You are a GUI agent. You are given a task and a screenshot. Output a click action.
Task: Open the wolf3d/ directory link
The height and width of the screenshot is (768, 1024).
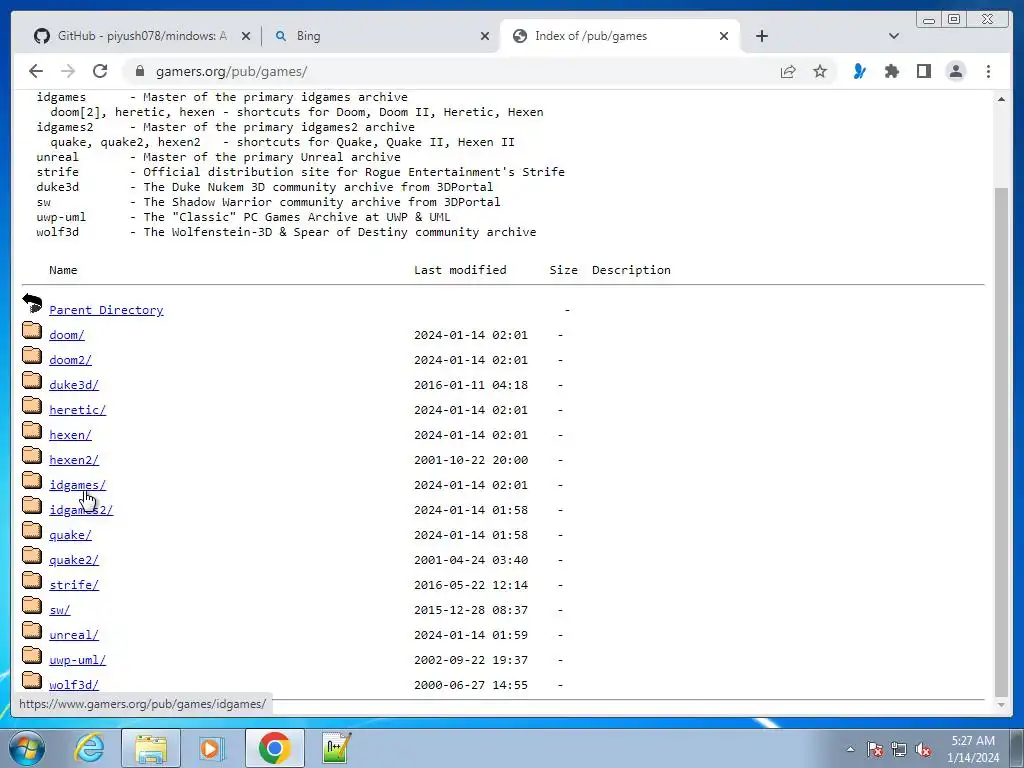[x=74, y=685]
